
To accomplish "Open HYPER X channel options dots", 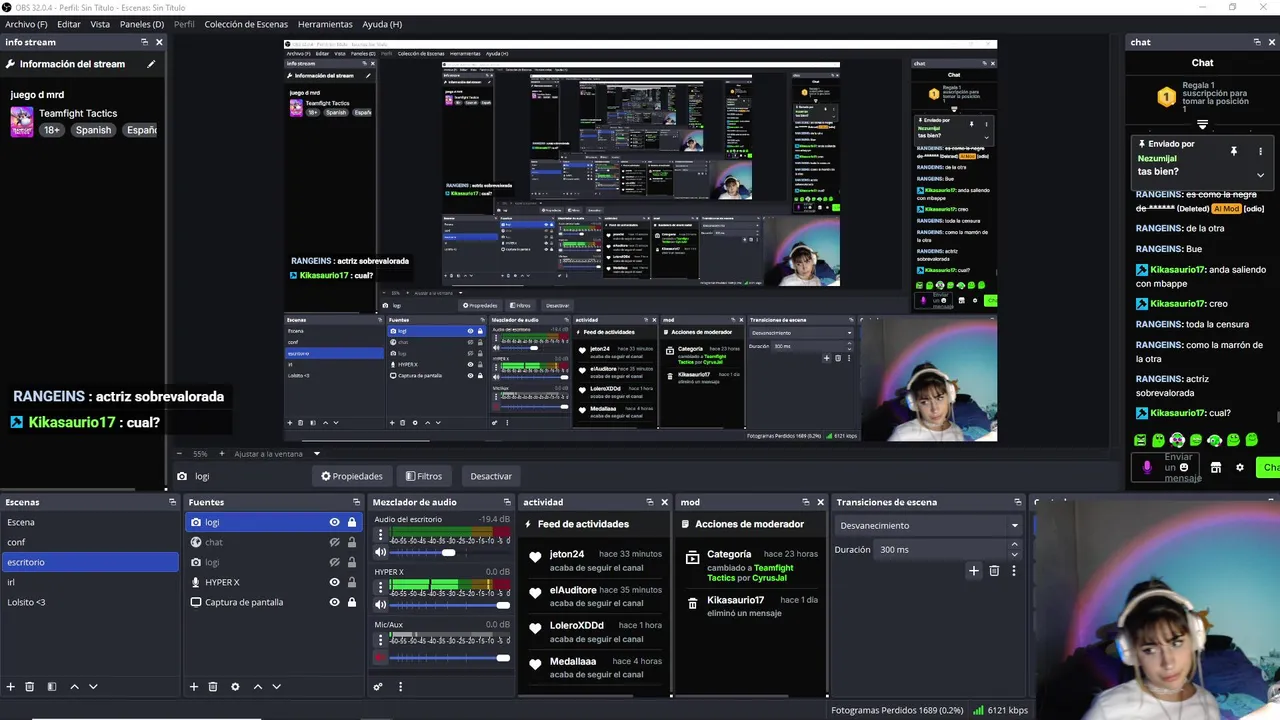I will (380, 589).
